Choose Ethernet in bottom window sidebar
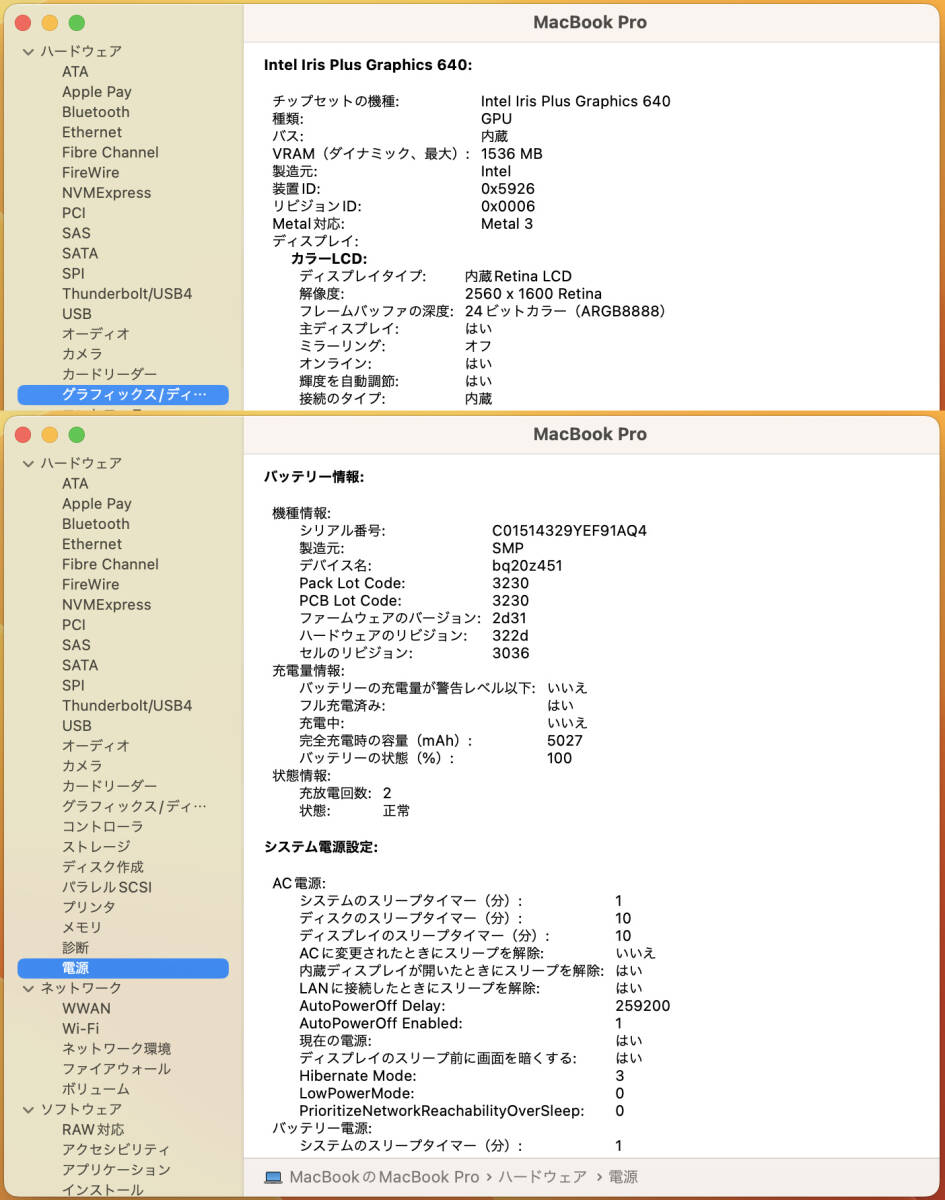 tap(92, 544)
